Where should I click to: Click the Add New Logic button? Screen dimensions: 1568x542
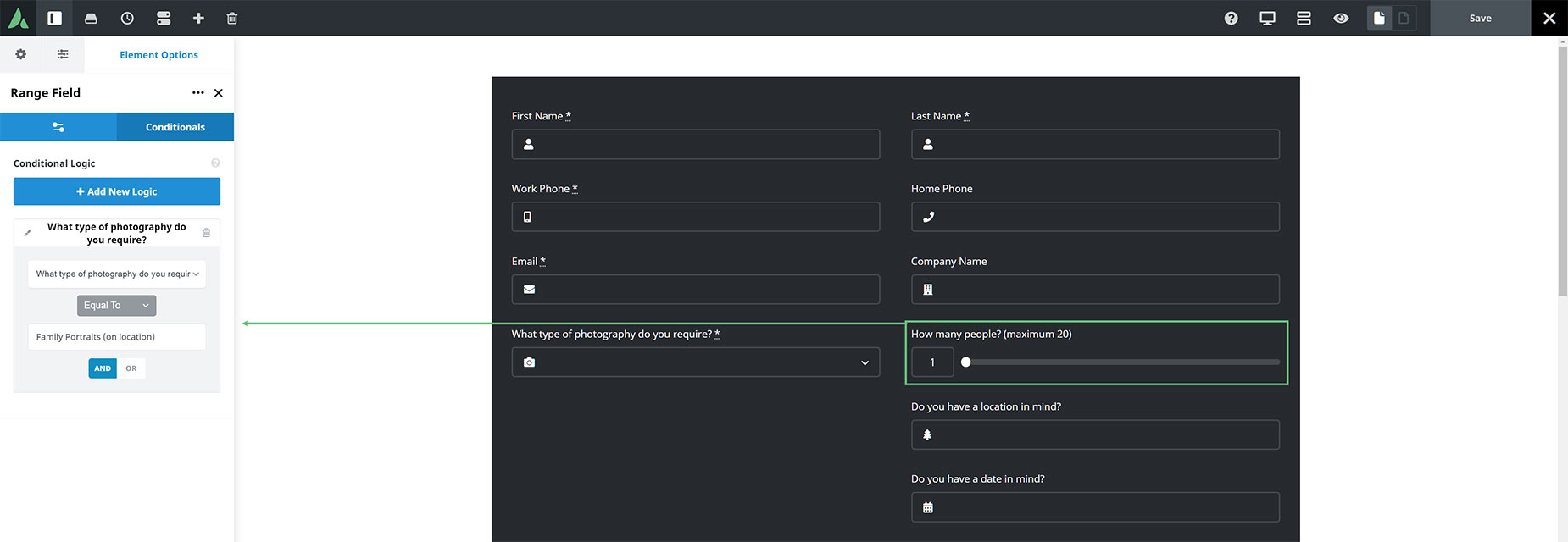tap(117, 191)
